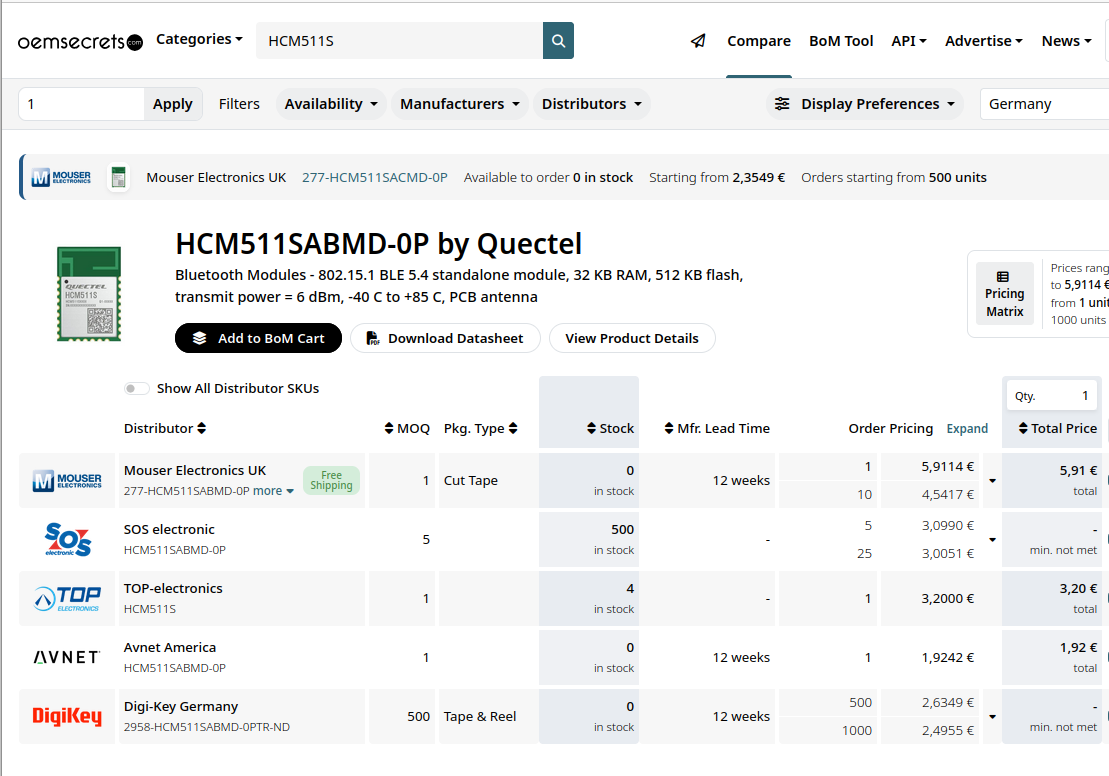Sort by Pkg. Type column
1109x776 pixels.
481,428
